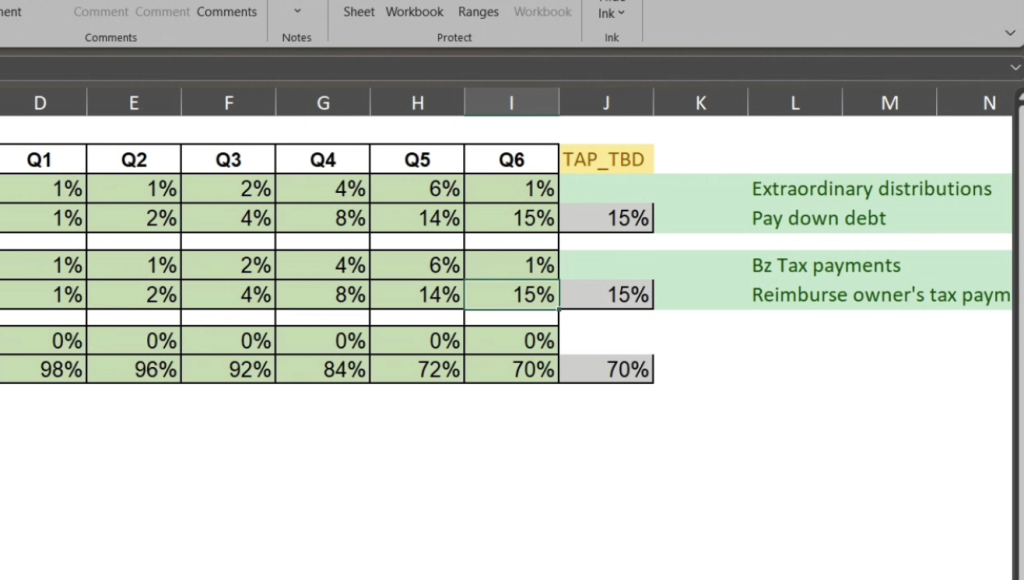Select the 'Extraordinary distributions' label cell
The width and height of the screenshot is (1024, 580).
(x=871, y=189)
